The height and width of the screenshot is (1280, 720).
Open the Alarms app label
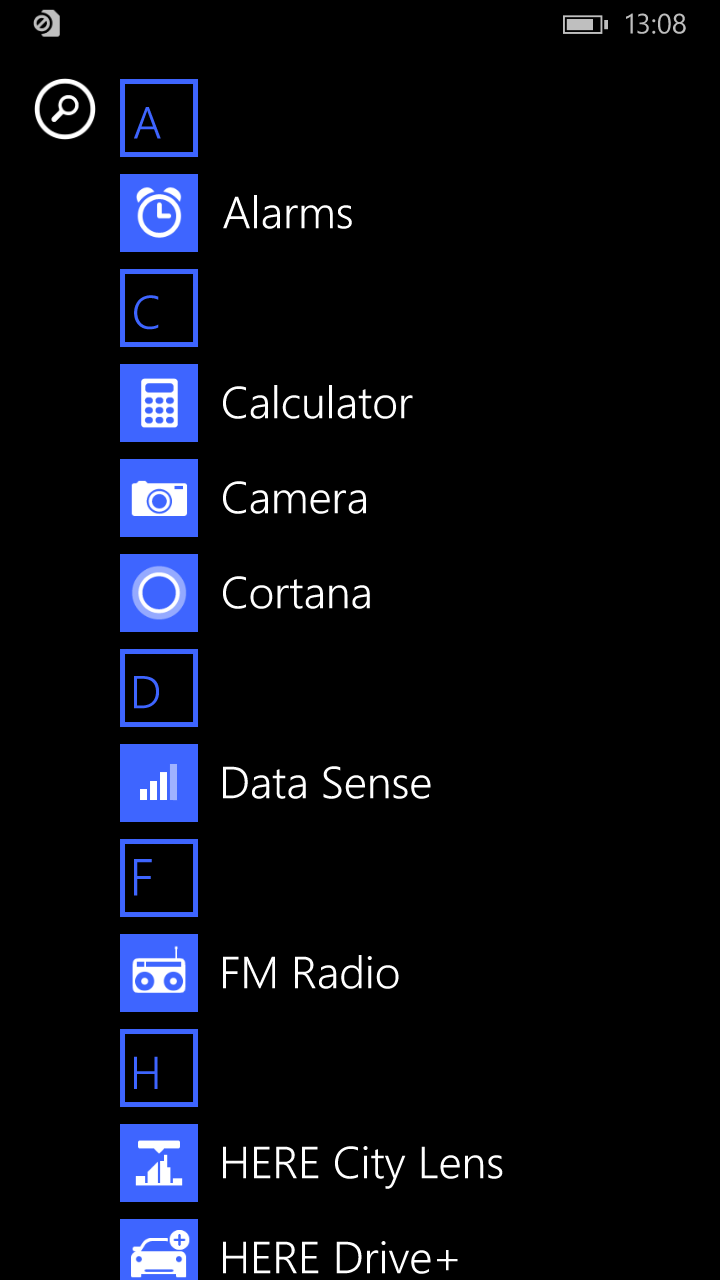[288, 213]
